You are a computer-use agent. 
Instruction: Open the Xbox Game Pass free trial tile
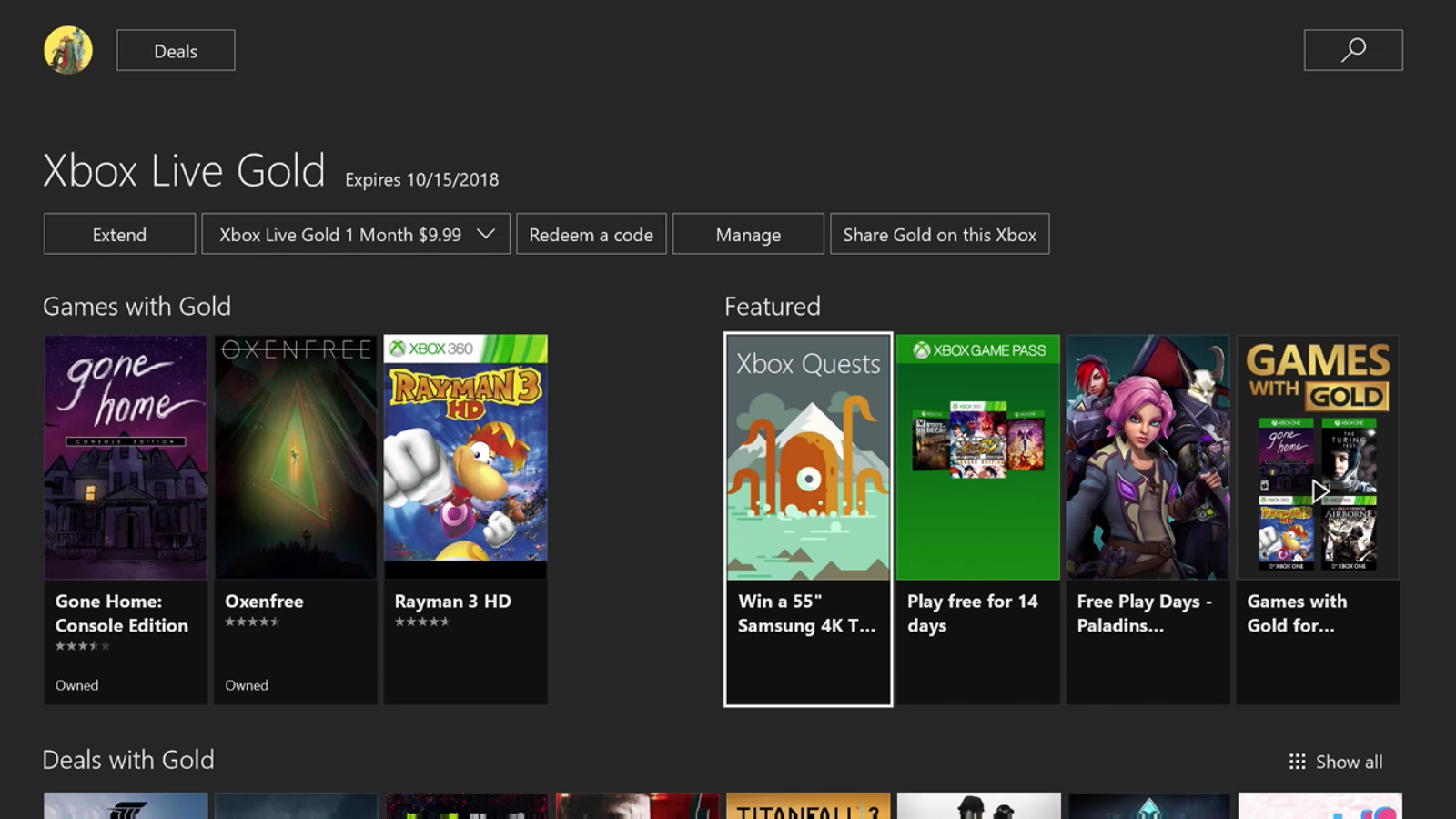coord(978,520)
